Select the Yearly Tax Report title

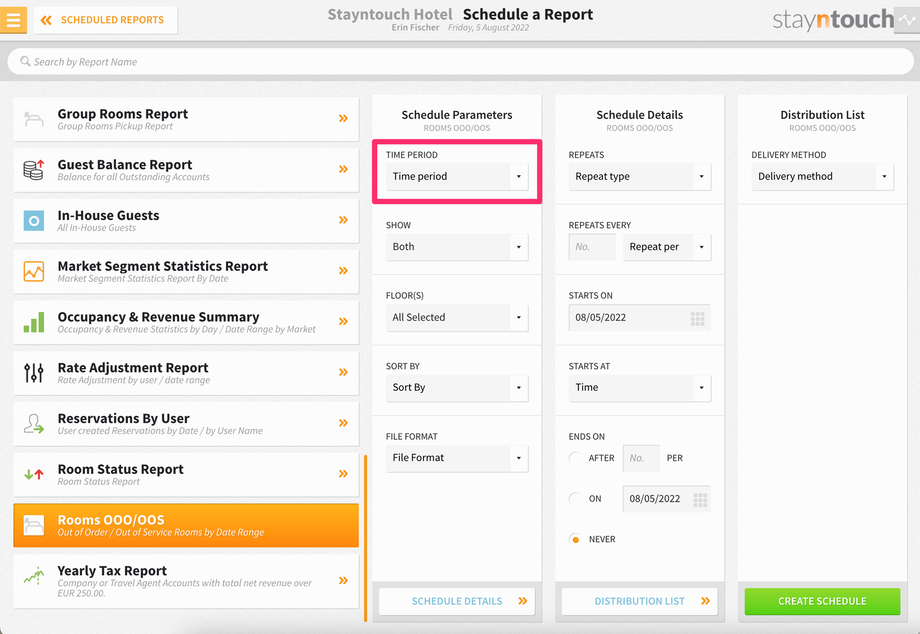[112, 571]
